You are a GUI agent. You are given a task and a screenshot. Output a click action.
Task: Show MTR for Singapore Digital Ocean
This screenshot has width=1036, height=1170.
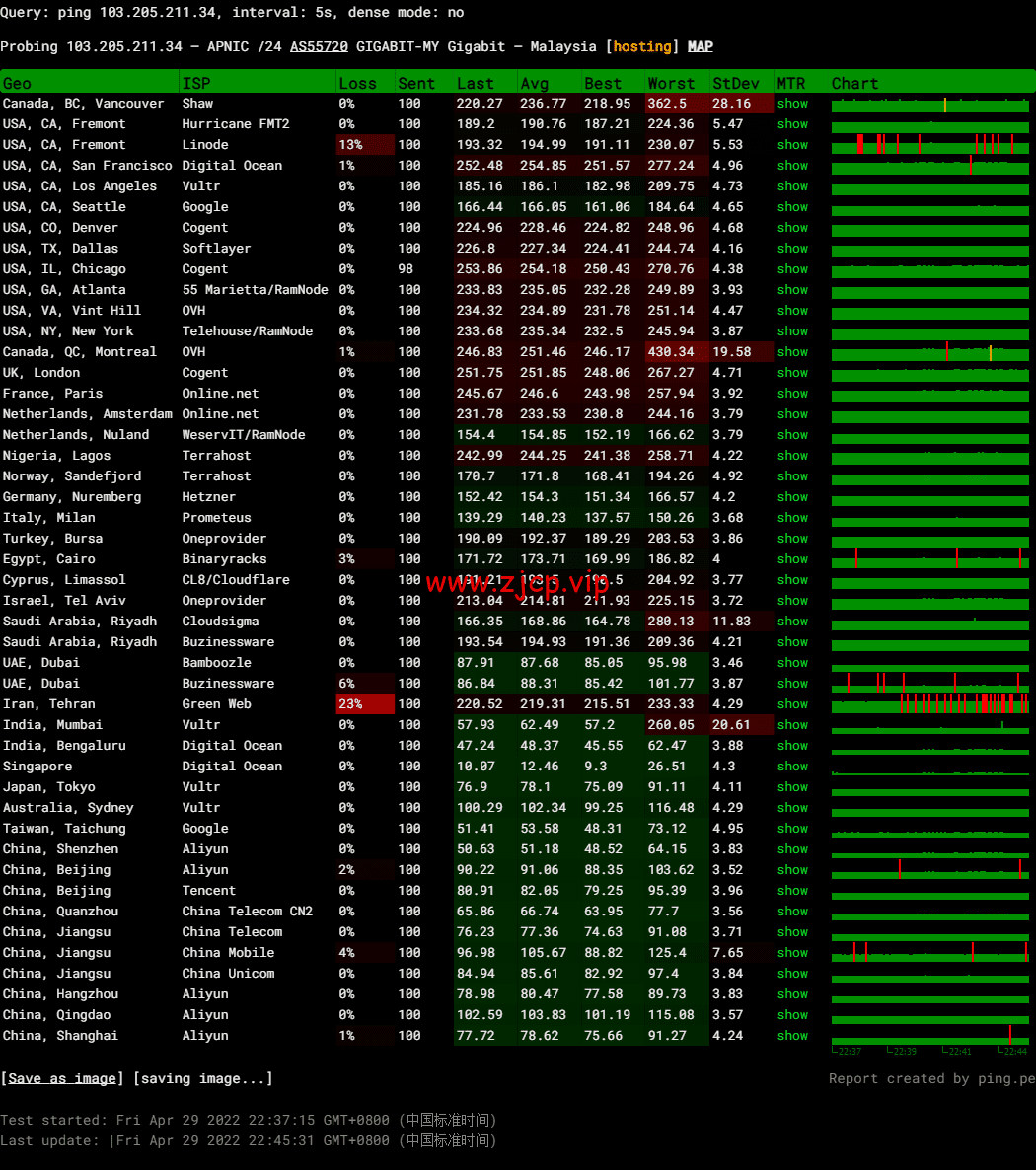pos(792,767)
